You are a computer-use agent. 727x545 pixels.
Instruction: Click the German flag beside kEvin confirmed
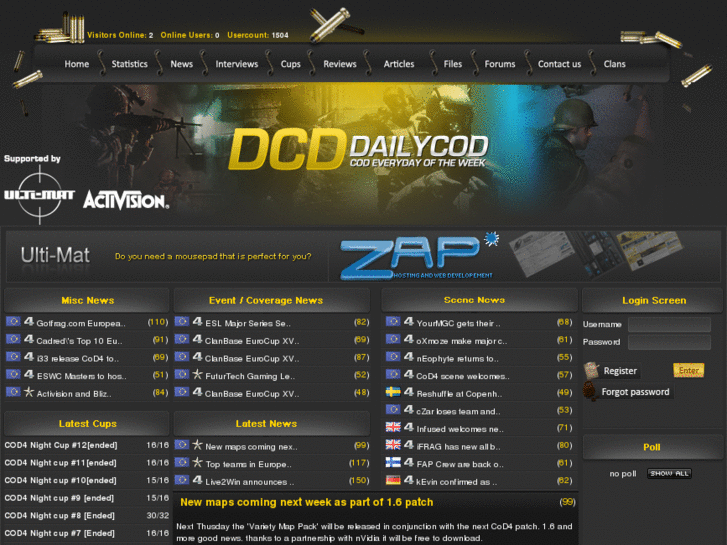[x=393, y=480]
